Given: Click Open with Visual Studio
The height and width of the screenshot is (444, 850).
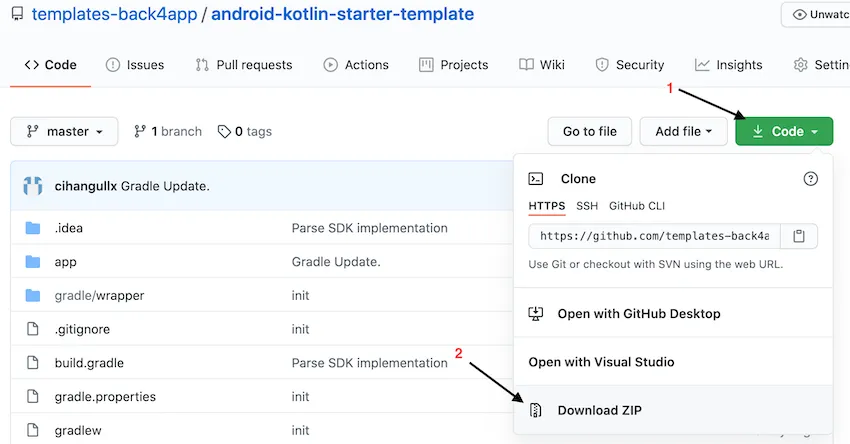Looking at the screenshot, I should [x=602, y=362].
